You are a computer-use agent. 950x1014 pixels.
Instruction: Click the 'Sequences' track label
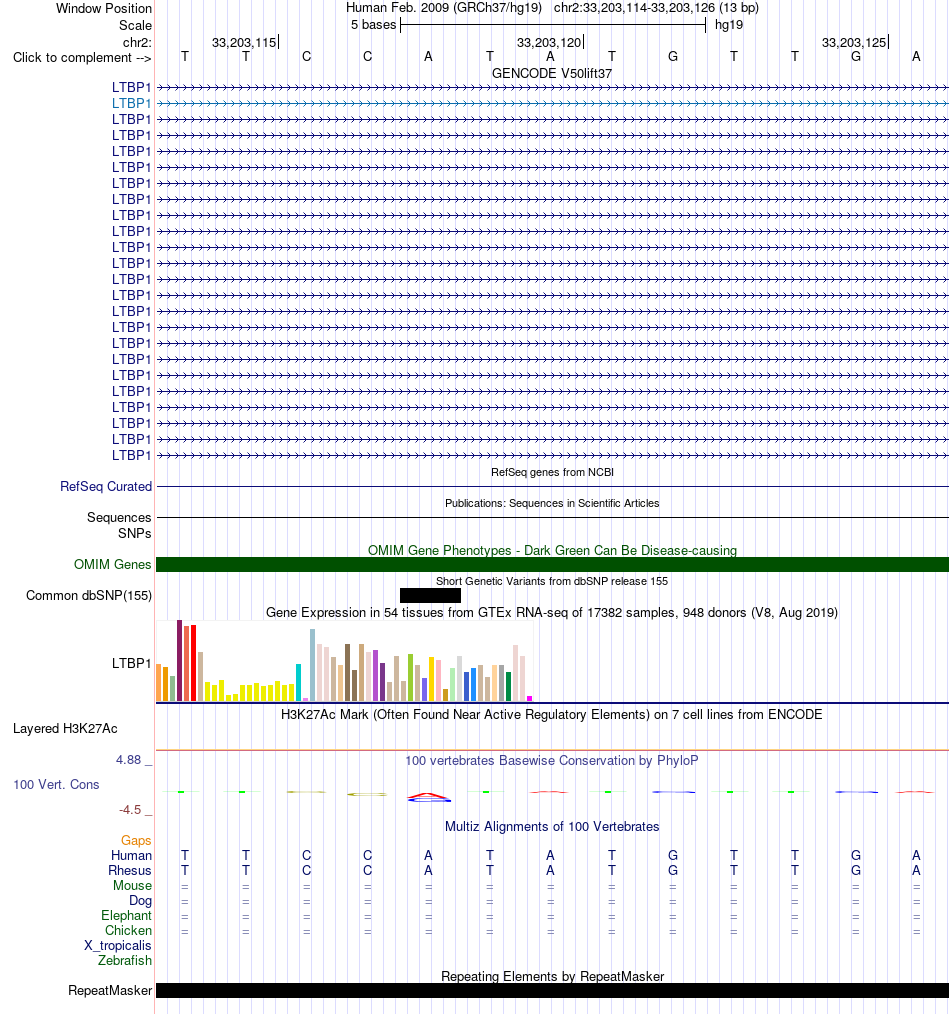coord(119,517)
